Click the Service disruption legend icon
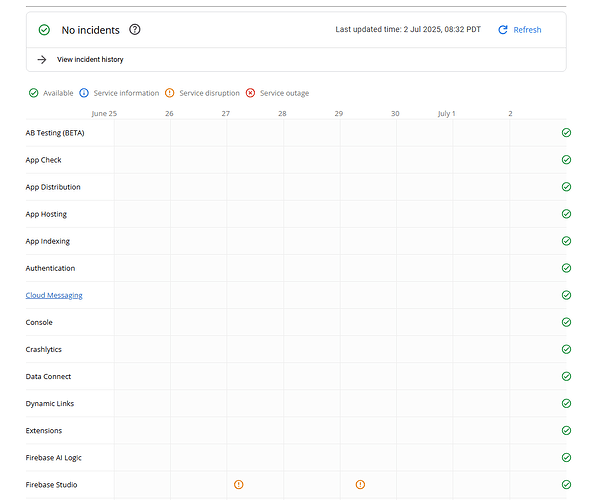Viewport: 597px width, 500px height. (169, 93)
